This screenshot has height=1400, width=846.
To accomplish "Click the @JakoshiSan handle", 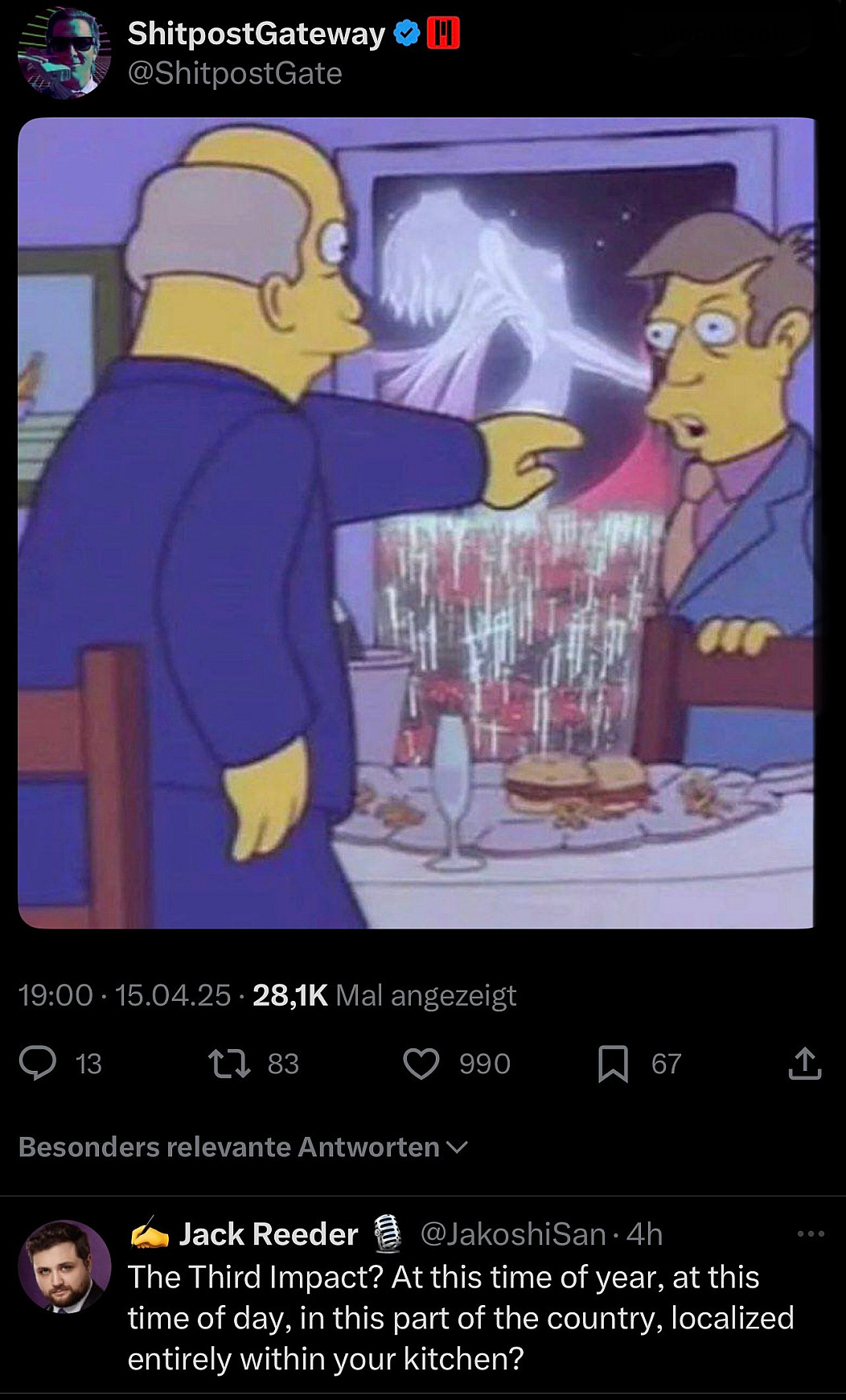I will 513,1233.
